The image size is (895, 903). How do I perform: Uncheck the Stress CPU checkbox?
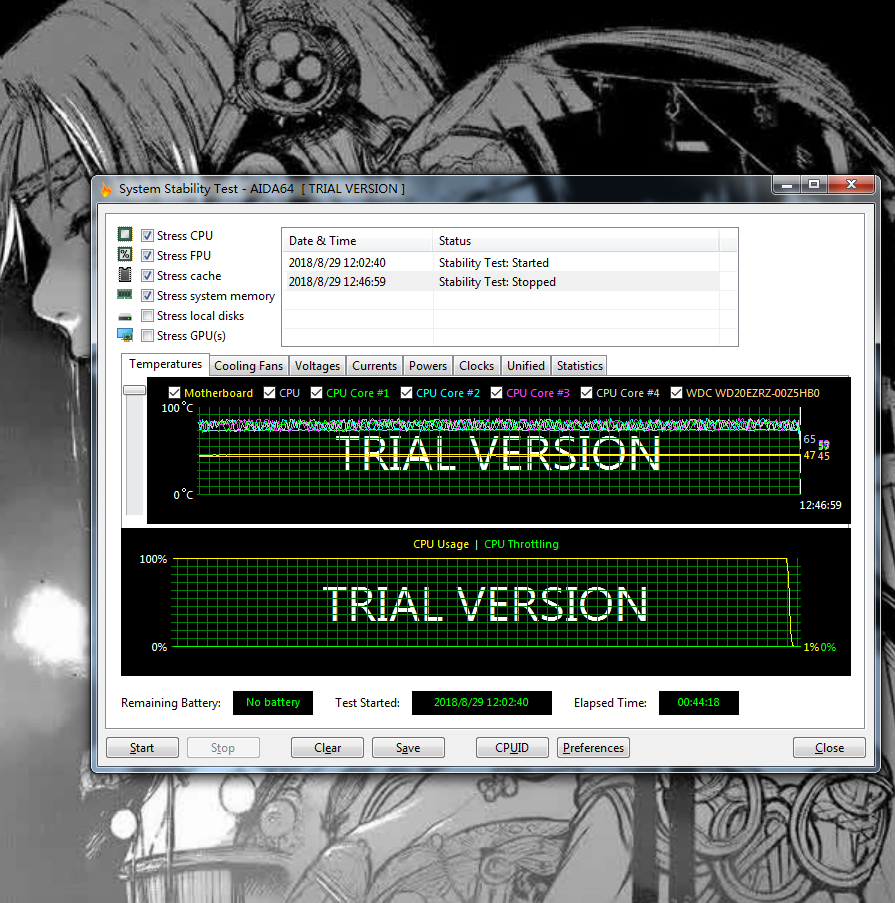tap(147, 236)
